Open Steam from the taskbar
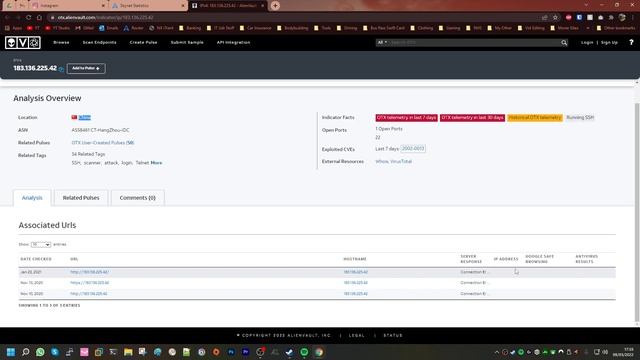Screen dimensions: 640x360 [289, 352]
